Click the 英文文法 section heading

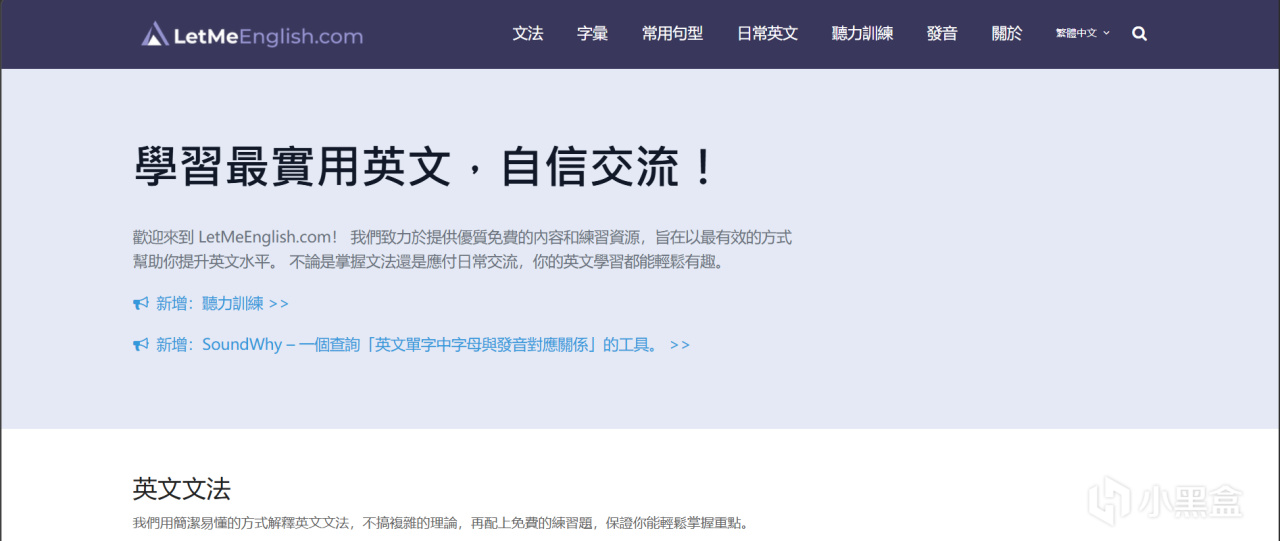point(182,489)
